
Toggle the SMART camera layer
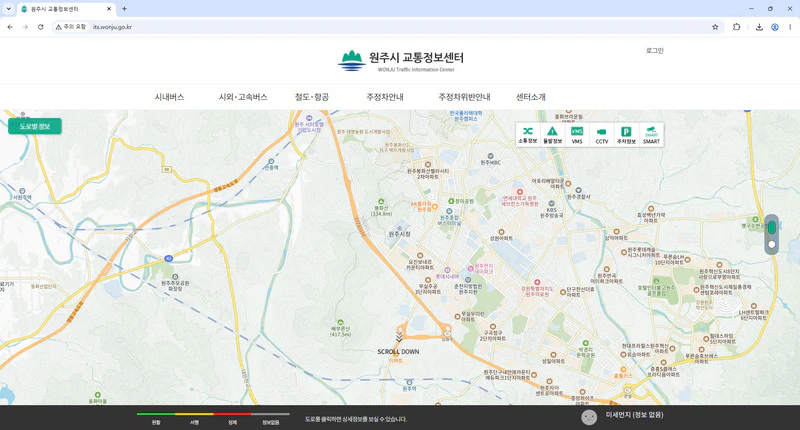click(651, 135)
